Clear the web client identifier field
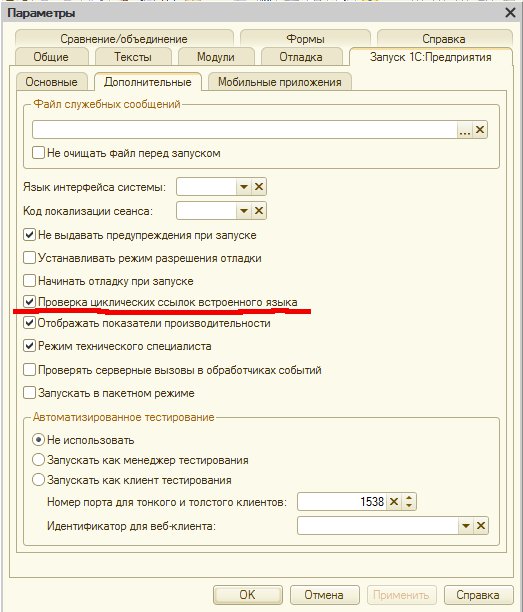Screen dimensions: 523x612 tap(480, 526)
